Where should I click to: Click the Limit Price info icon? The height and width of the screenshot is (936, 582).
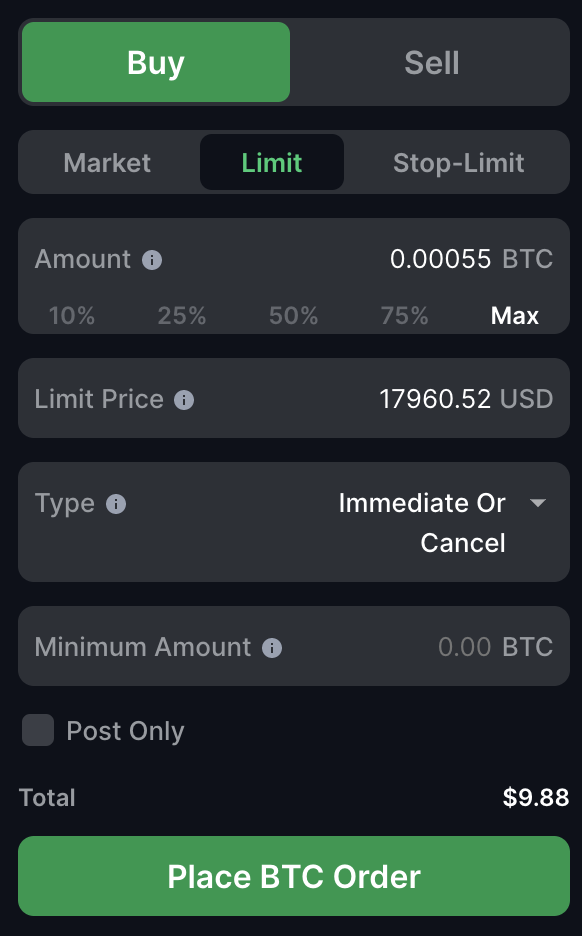184,400
